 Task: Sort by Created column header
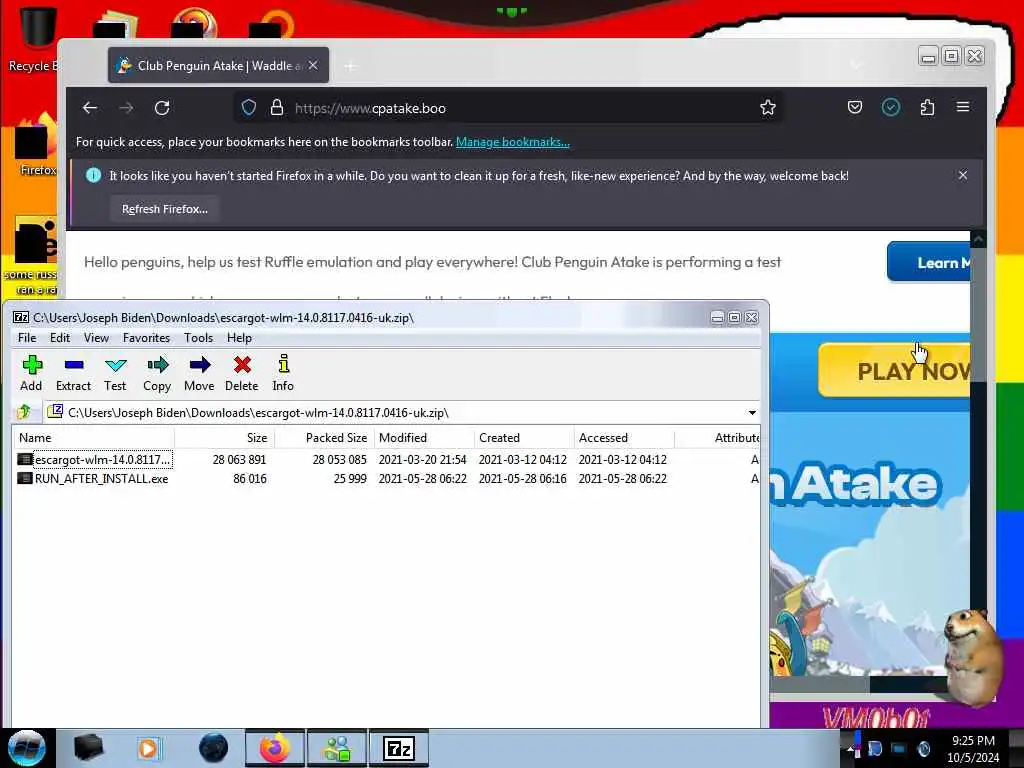click(x=524, y=438)
